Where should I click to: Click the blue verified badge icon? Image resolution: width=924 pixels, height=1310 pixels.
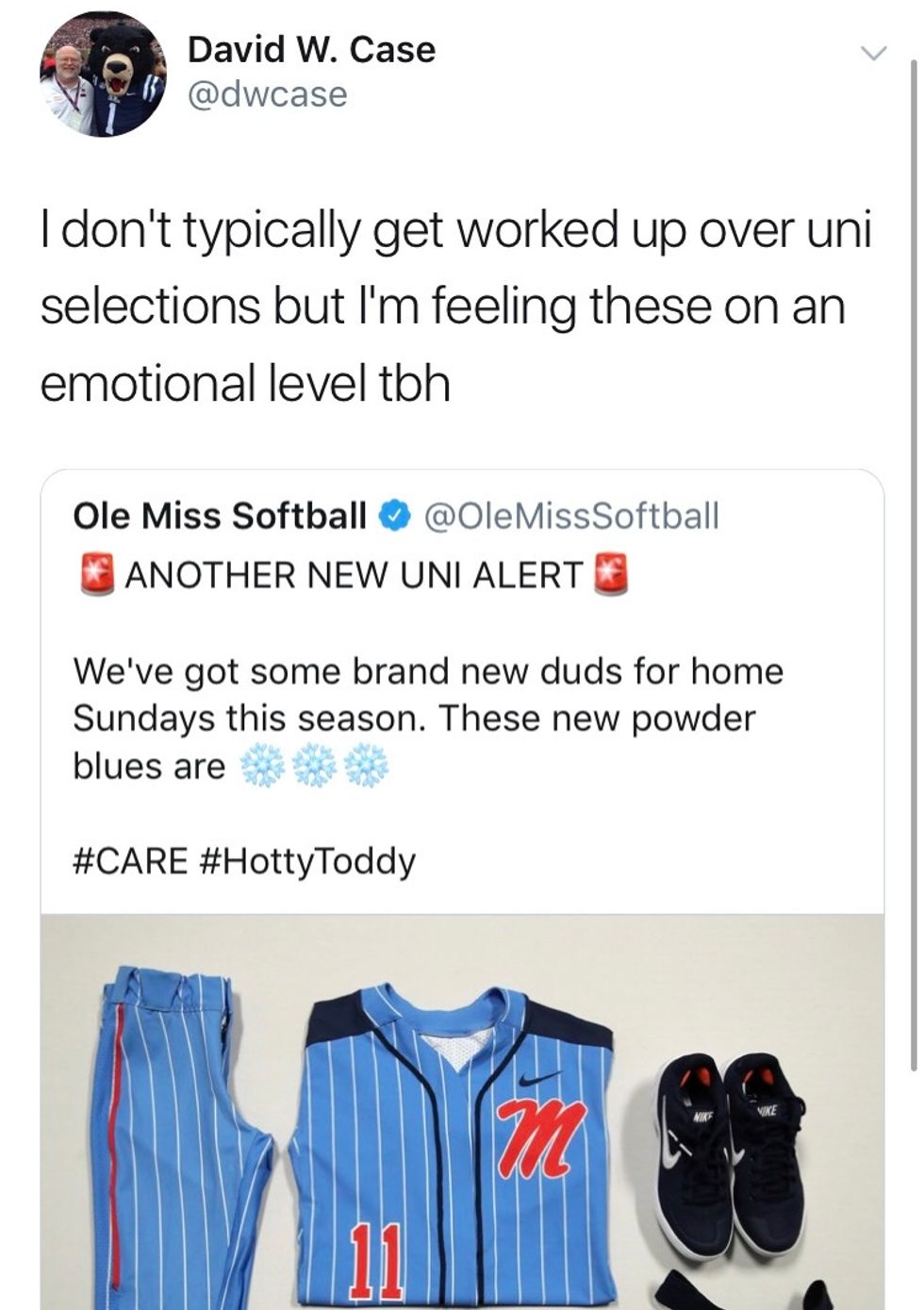point(394,516)
